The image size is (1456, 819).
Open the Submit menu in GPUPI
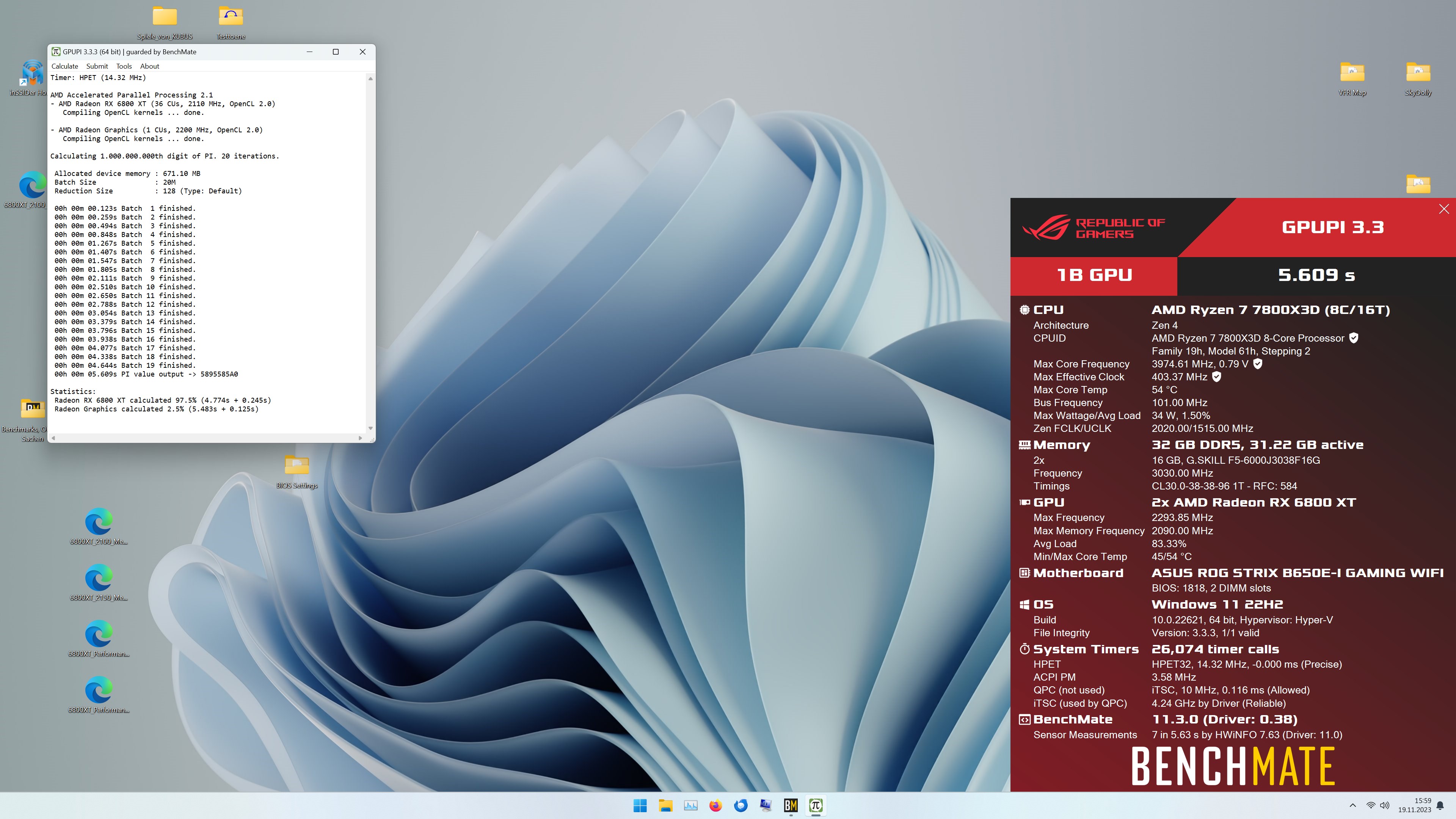(97, 66)
